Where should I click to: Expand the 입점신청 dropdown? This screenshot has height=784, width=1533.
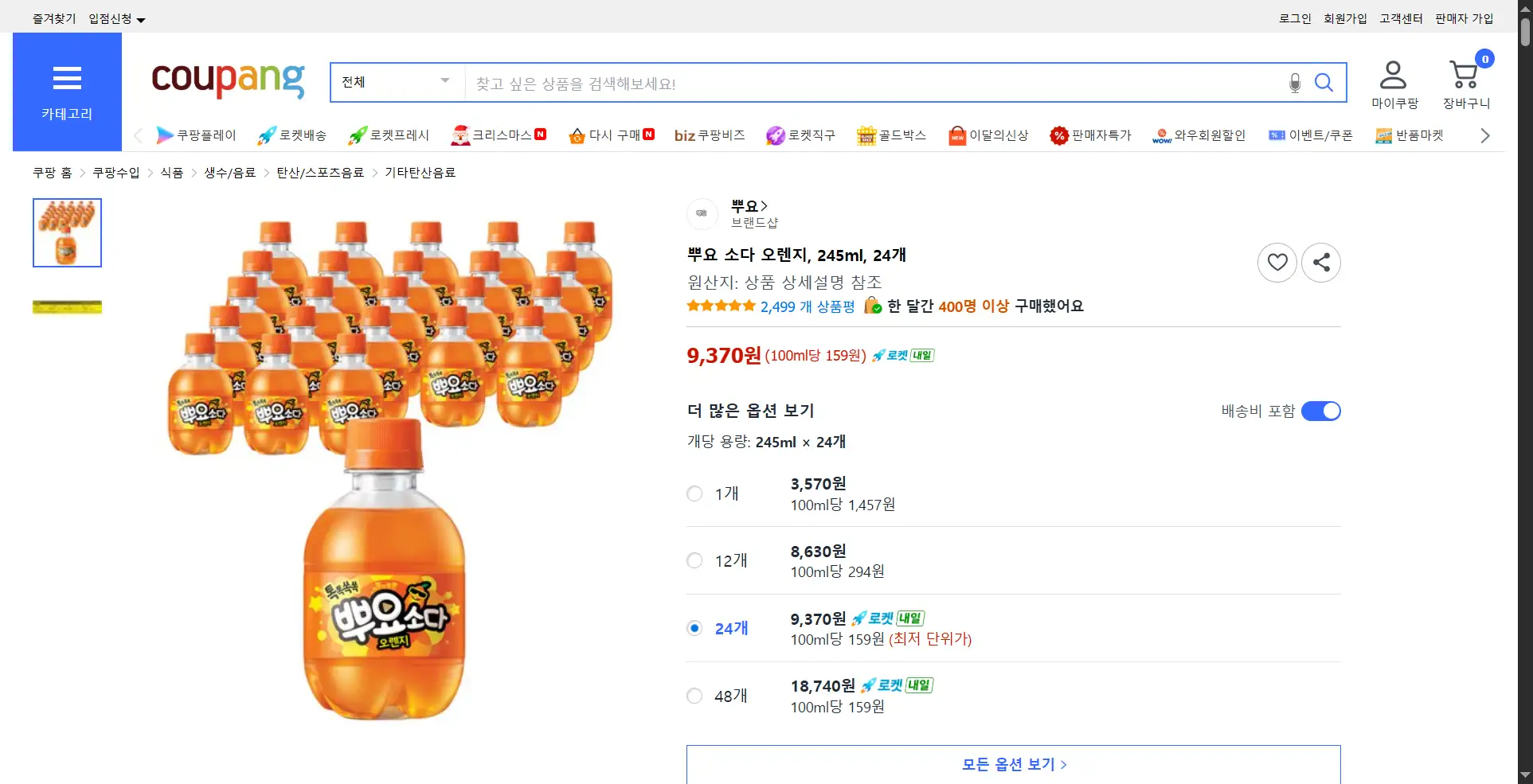coord(116,19)
